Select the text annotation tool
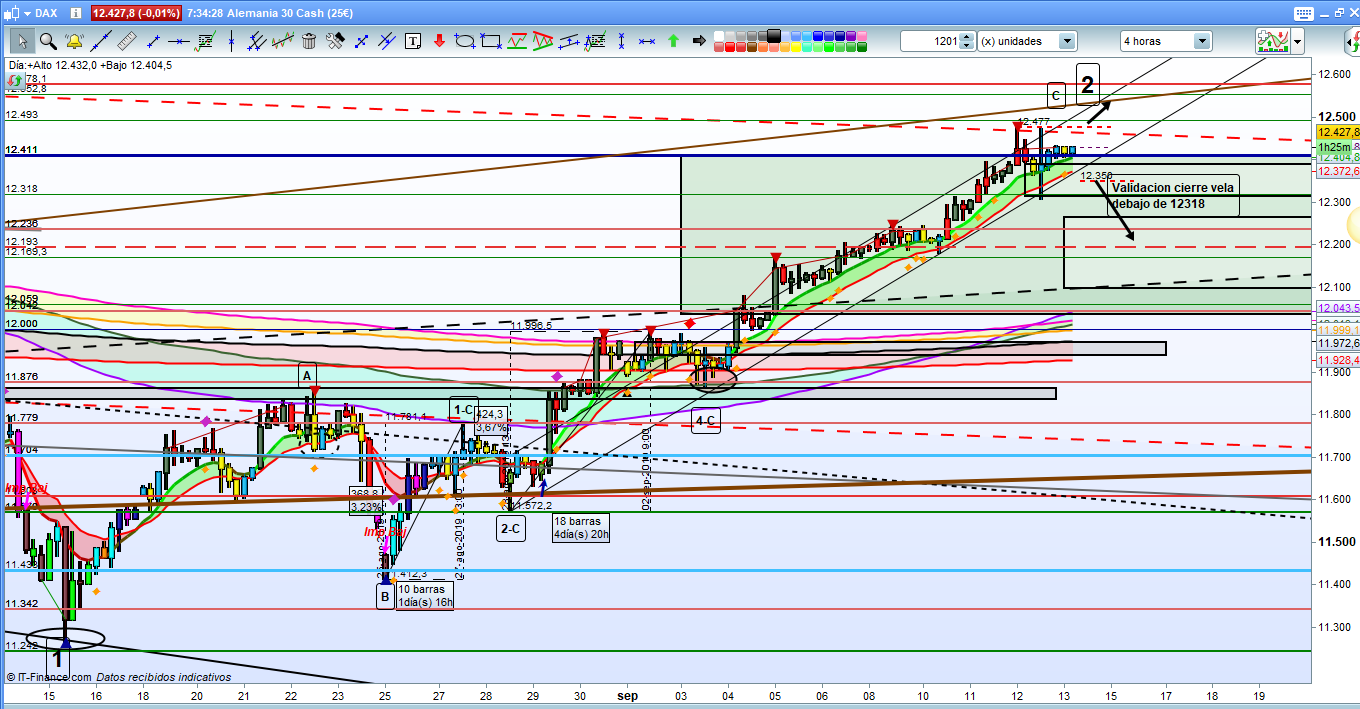This screenshot has width=1360, height=709. (x=413, y=41)
